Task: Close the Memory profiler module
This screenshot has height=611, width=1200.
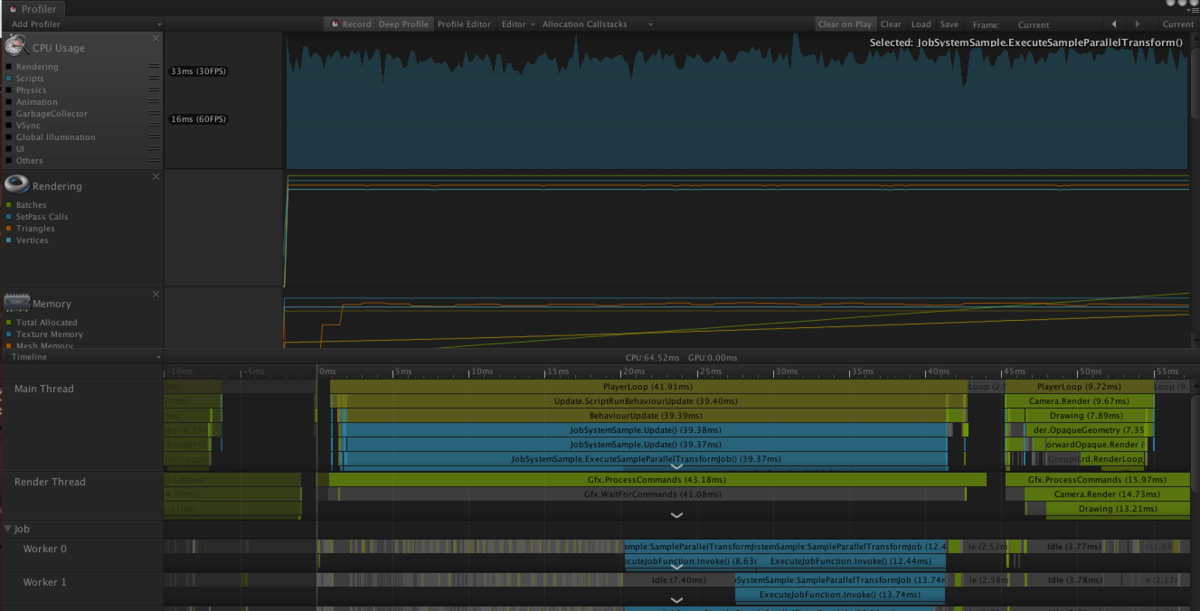Action: [156, 295]
